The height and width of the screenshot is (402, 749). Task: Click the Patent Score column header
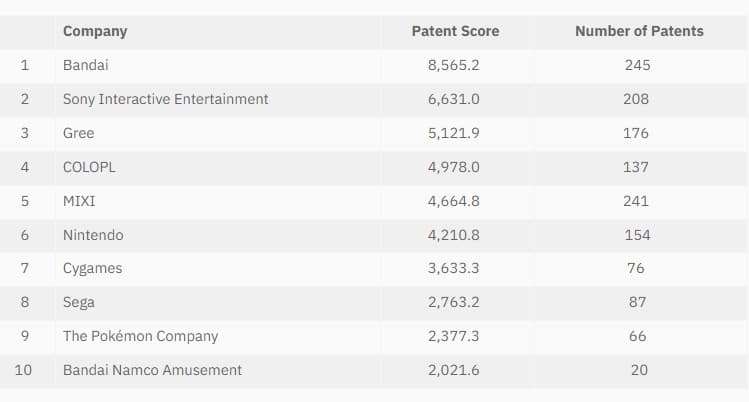(x=455, y=31)
